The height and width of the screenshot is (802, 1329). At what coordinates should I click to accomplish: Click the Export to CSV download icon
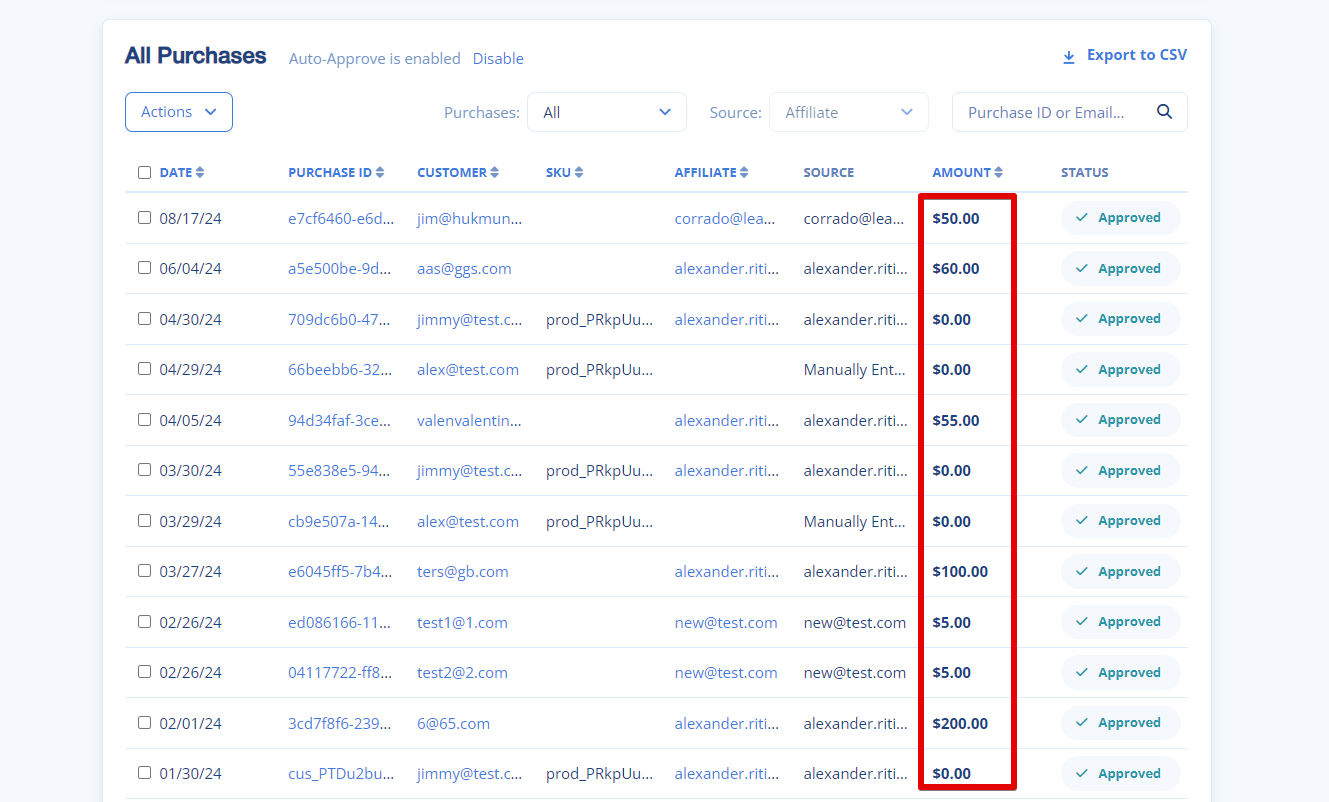[1069, 57]
